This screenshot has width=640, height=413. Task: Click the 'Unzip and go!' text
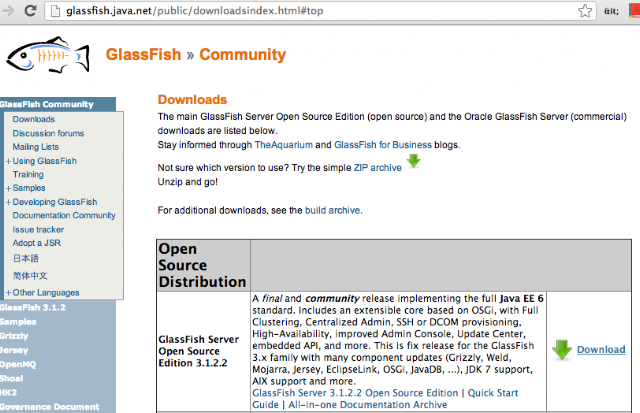tap(188, 182)
